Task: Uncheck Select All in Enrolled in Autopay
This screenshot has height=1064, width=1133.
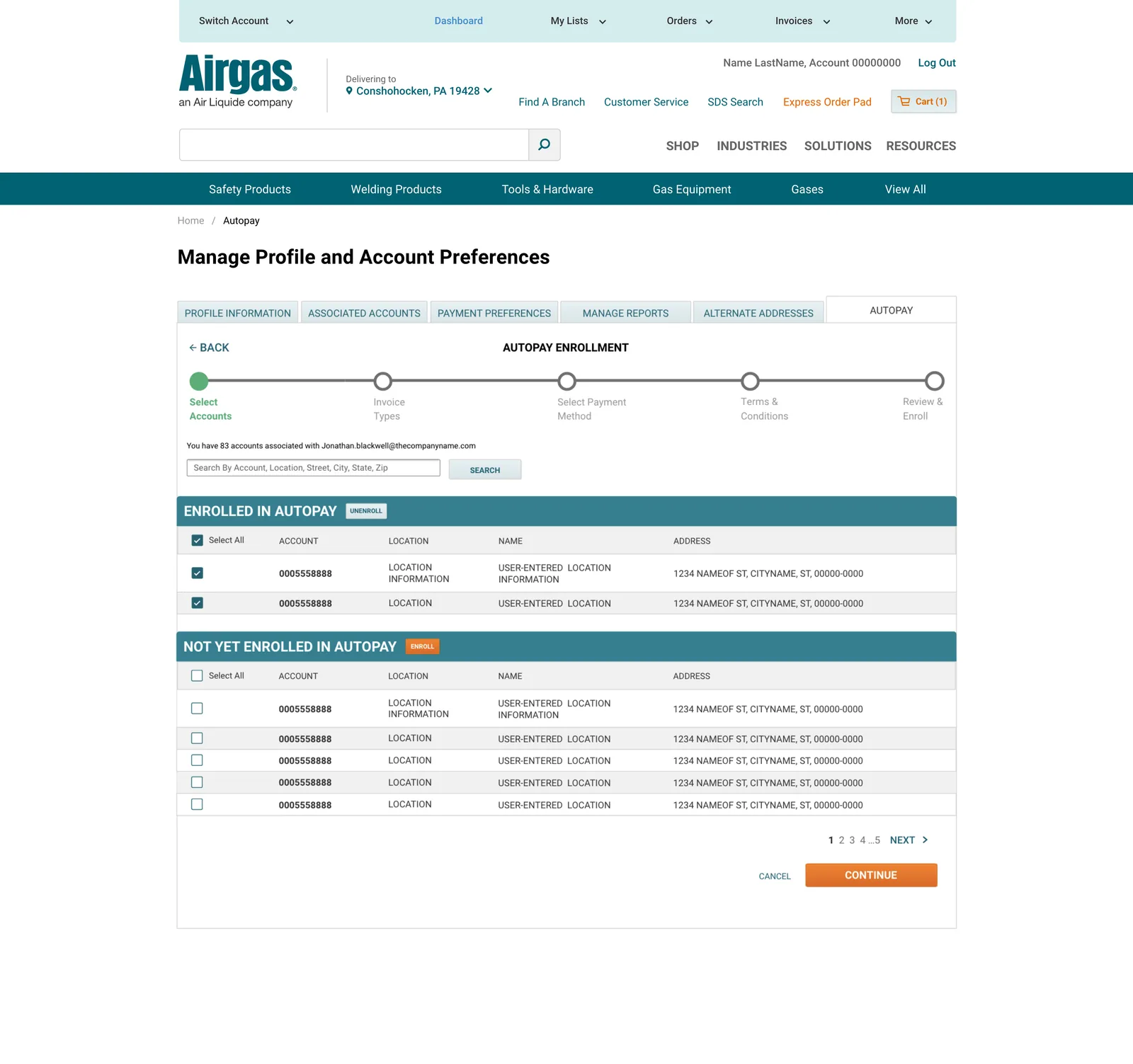Action: (197, 540)
